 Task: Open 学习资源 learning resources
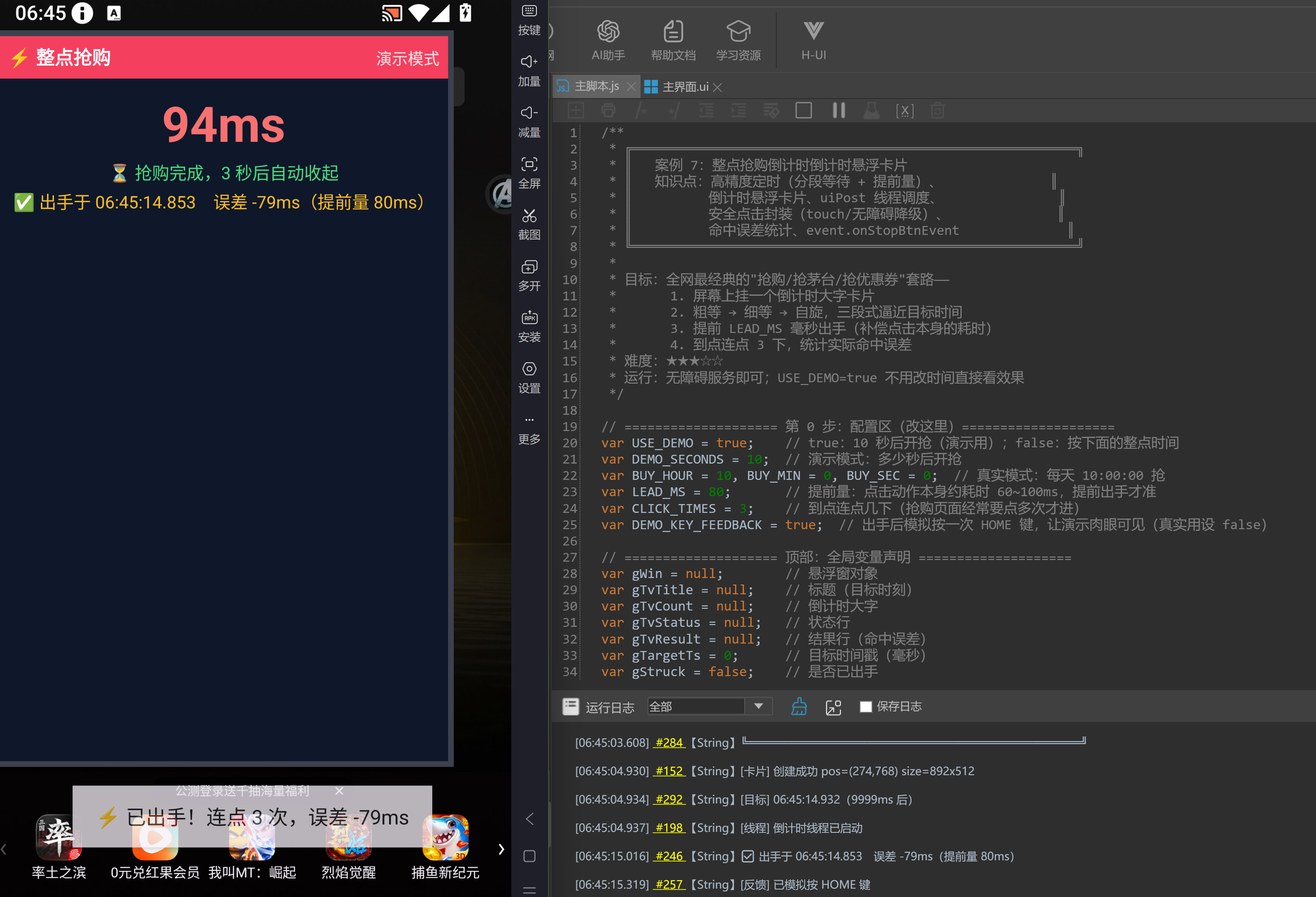point(738,40)
